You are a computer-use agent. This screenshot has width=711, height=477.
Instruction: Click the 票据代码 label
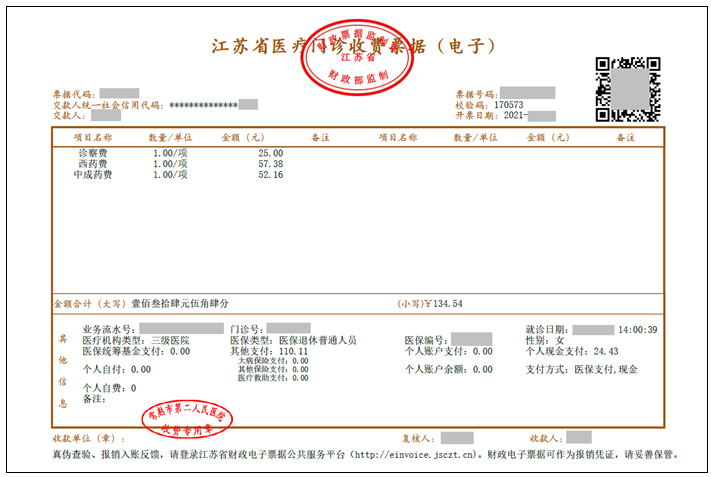pos(74,94)
